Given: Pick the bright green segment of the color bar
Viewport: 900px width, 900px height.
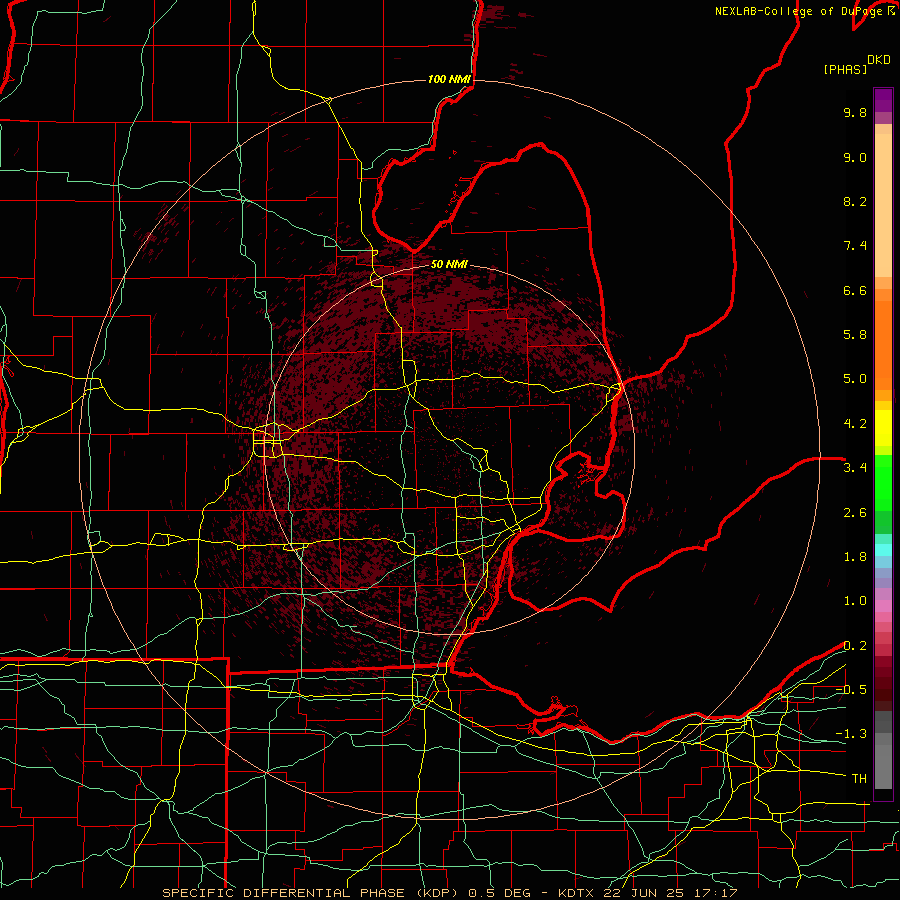Looking at the screenshot, I should [x=883, y=482].
